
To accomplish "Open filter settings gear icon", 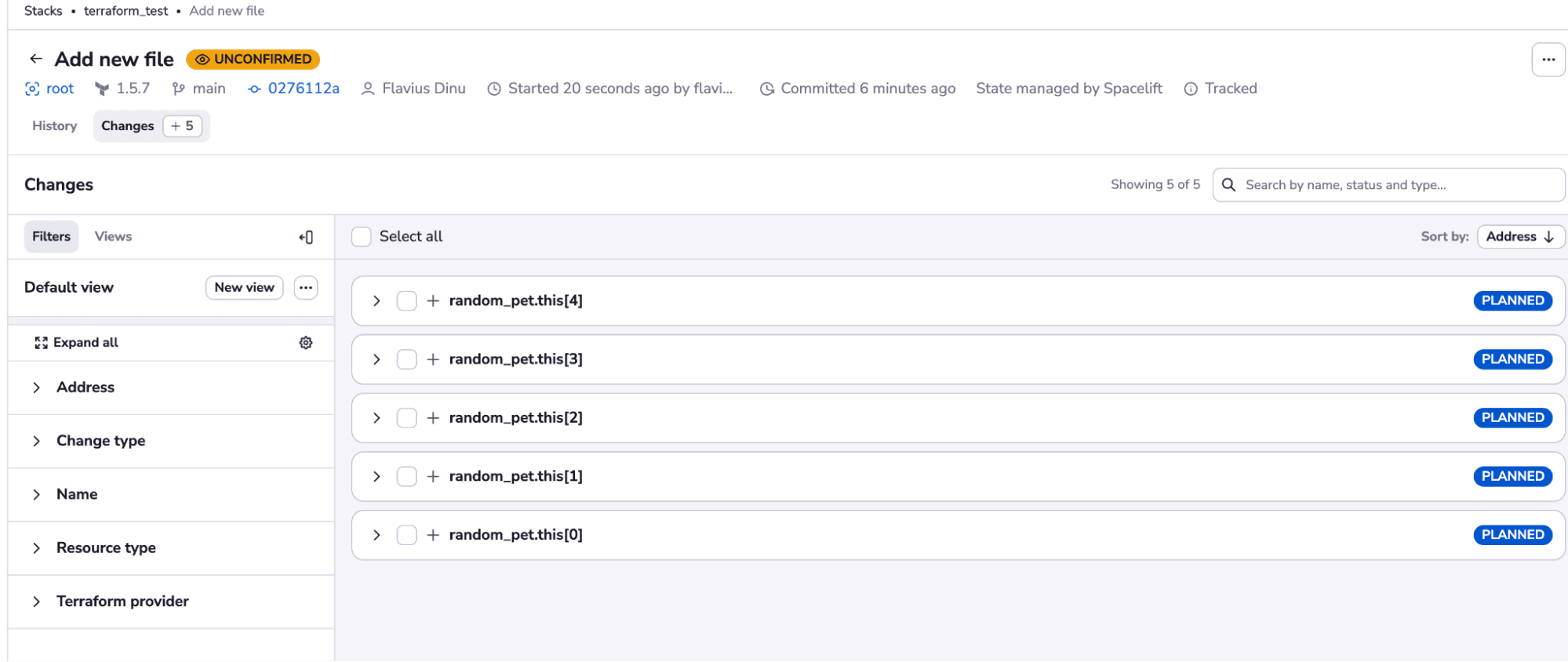I will [x=306, y=343].
